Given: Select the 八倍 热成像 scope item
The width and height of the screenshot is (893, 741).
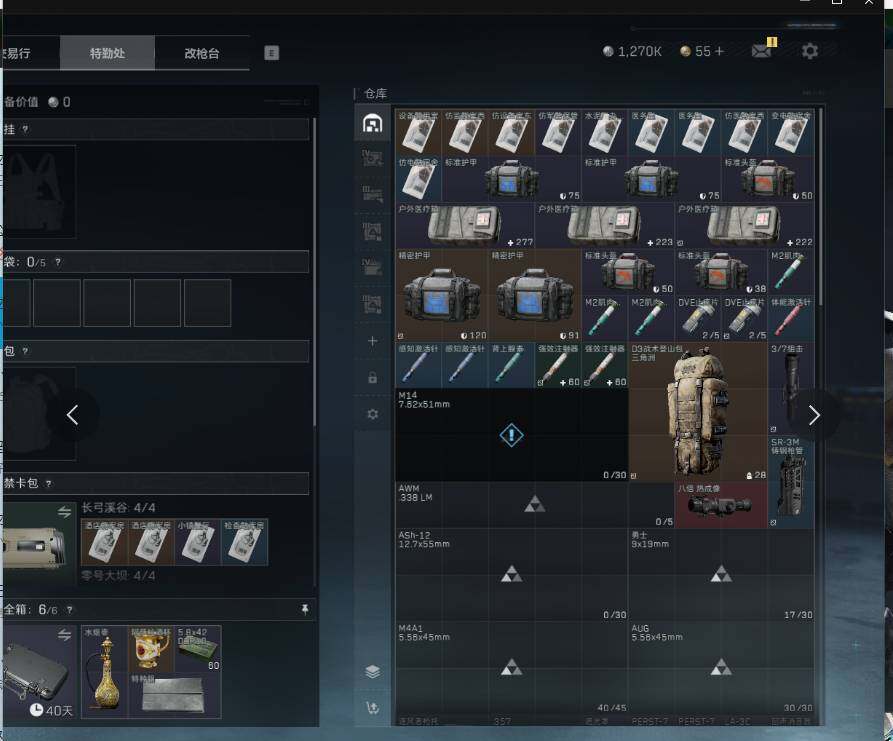Looking at the screenshot, I should 721,505.
